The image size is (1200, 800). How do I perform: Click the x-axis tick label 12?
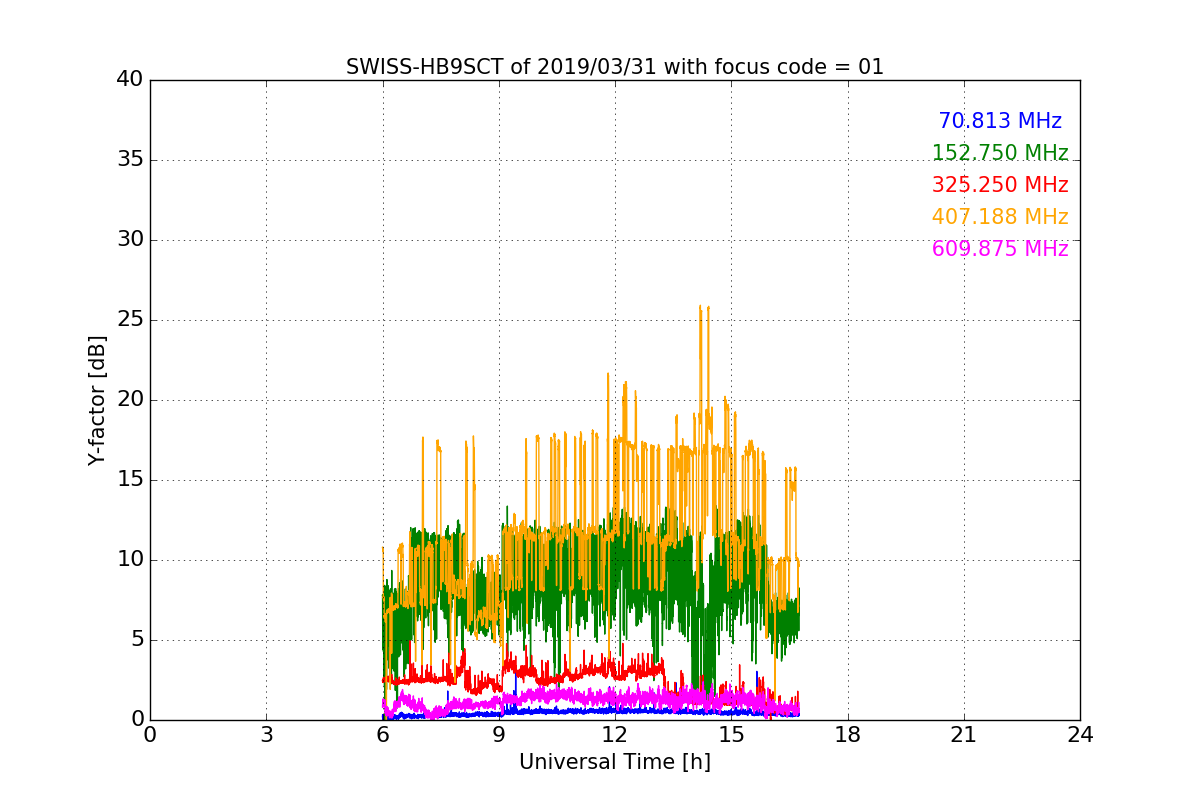(x=615, y=735)
